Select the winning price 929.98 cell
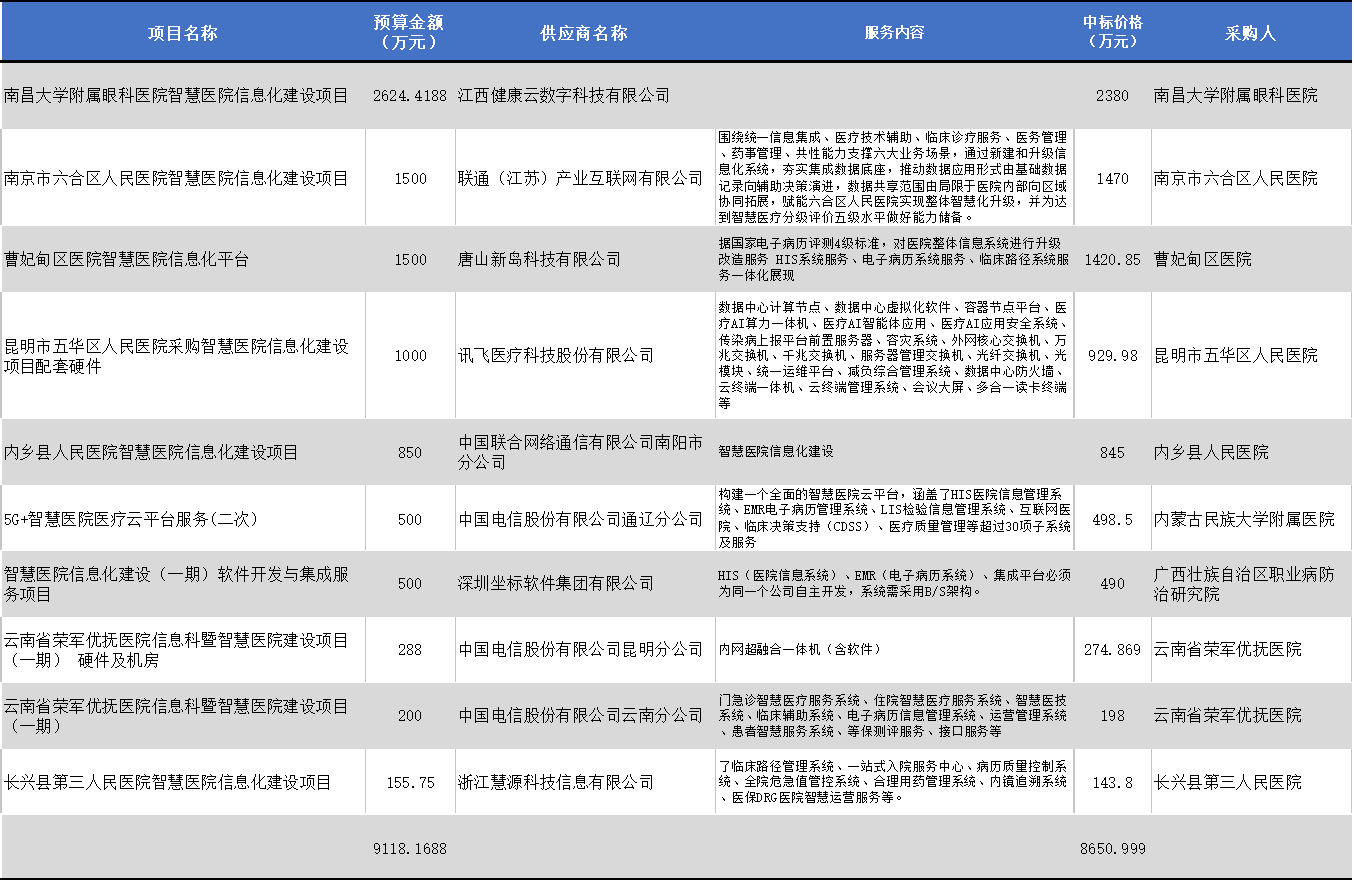This screenshot has width=1354, height=882. coord(1112,356)
